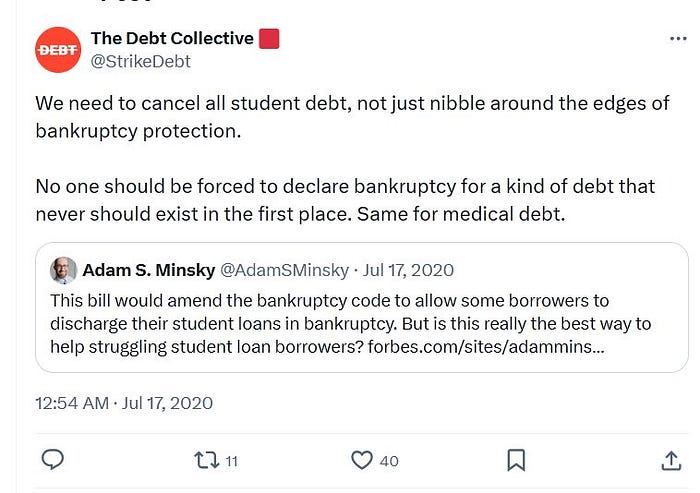Click the reply speech bubble icon
700x493 pixels.
[x=53, y=460]
